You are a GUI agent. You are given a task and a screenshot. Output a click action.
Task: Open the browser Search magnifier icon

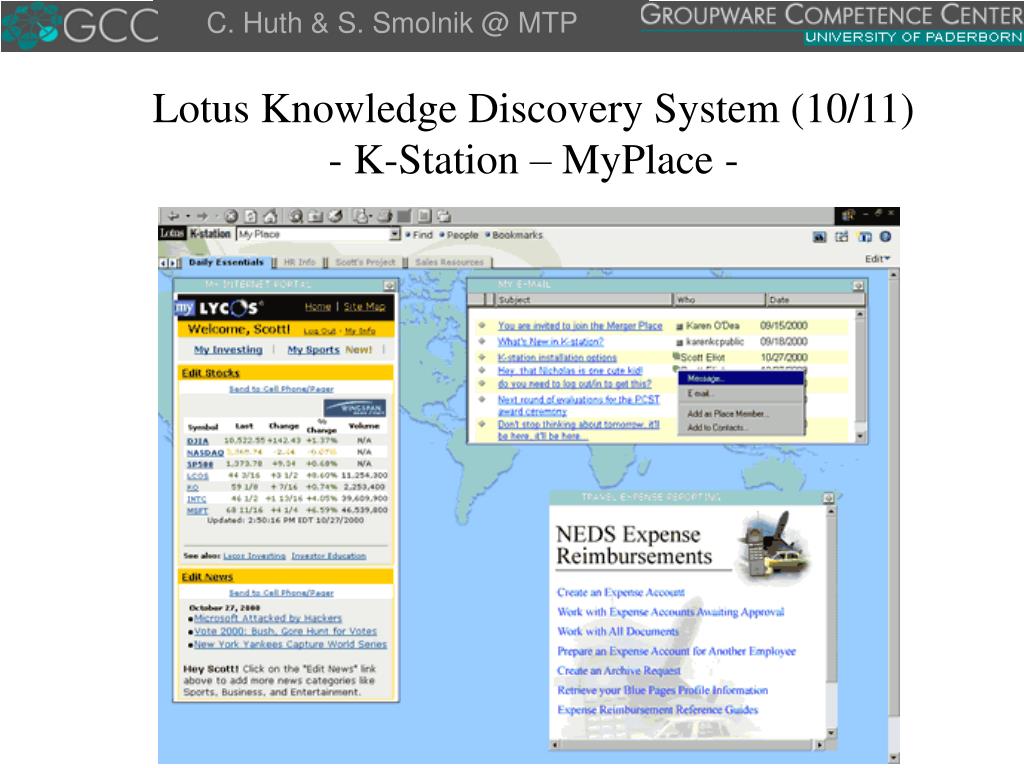[296, 216]
